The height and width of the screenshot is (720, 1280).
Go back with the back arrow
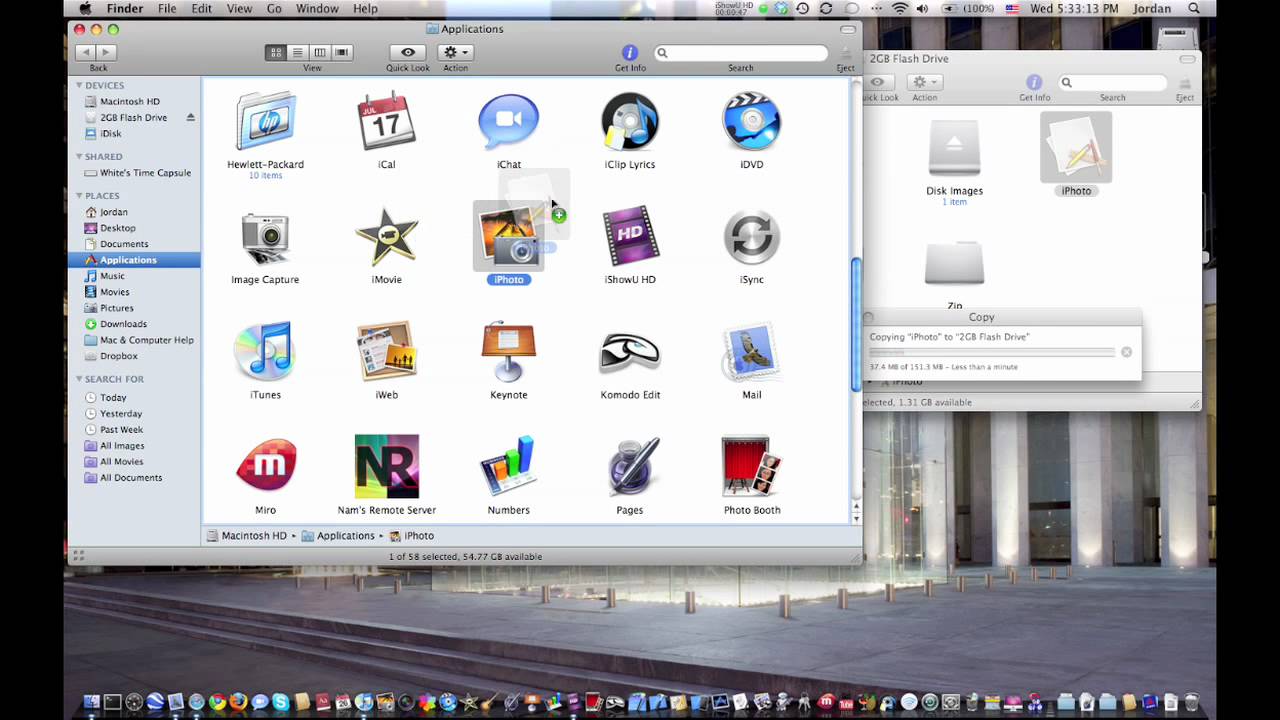[86, 52]
